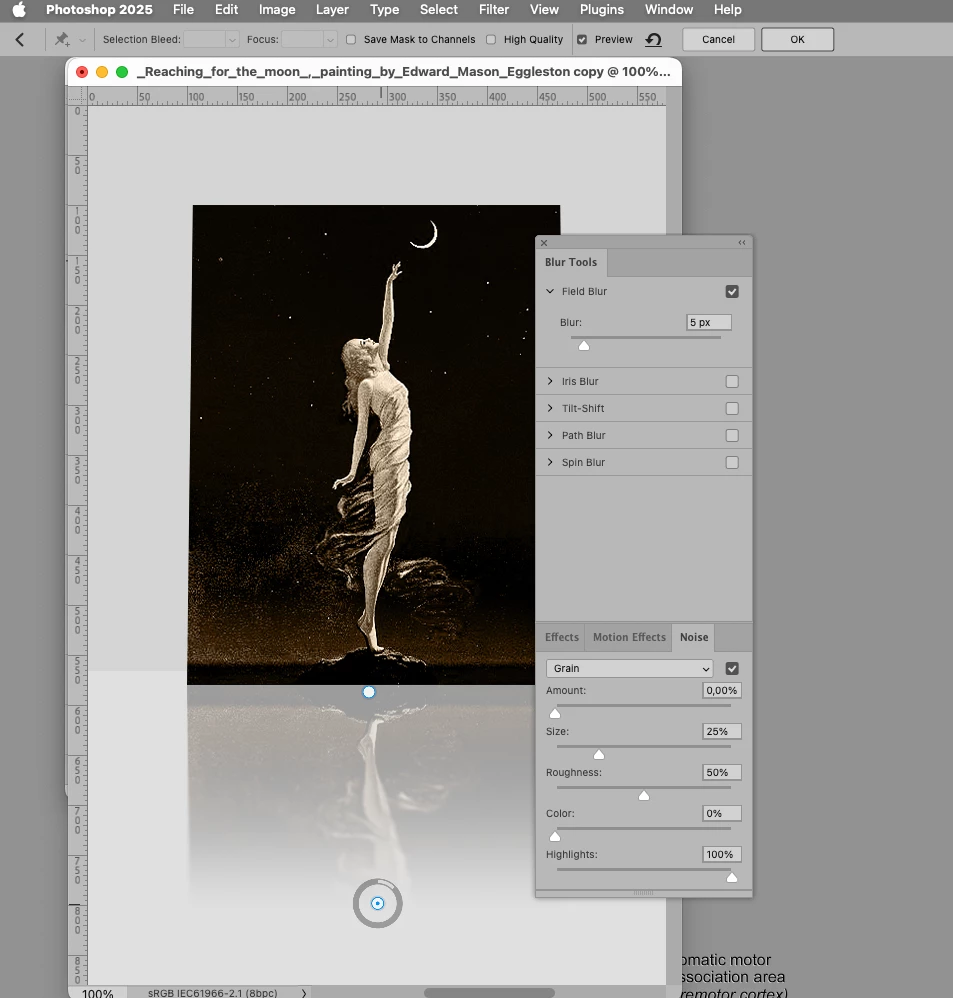Viewport: 953px width, 998px height.
Task: Open the Grain noise type dropdown
Action: coord(630,668)
